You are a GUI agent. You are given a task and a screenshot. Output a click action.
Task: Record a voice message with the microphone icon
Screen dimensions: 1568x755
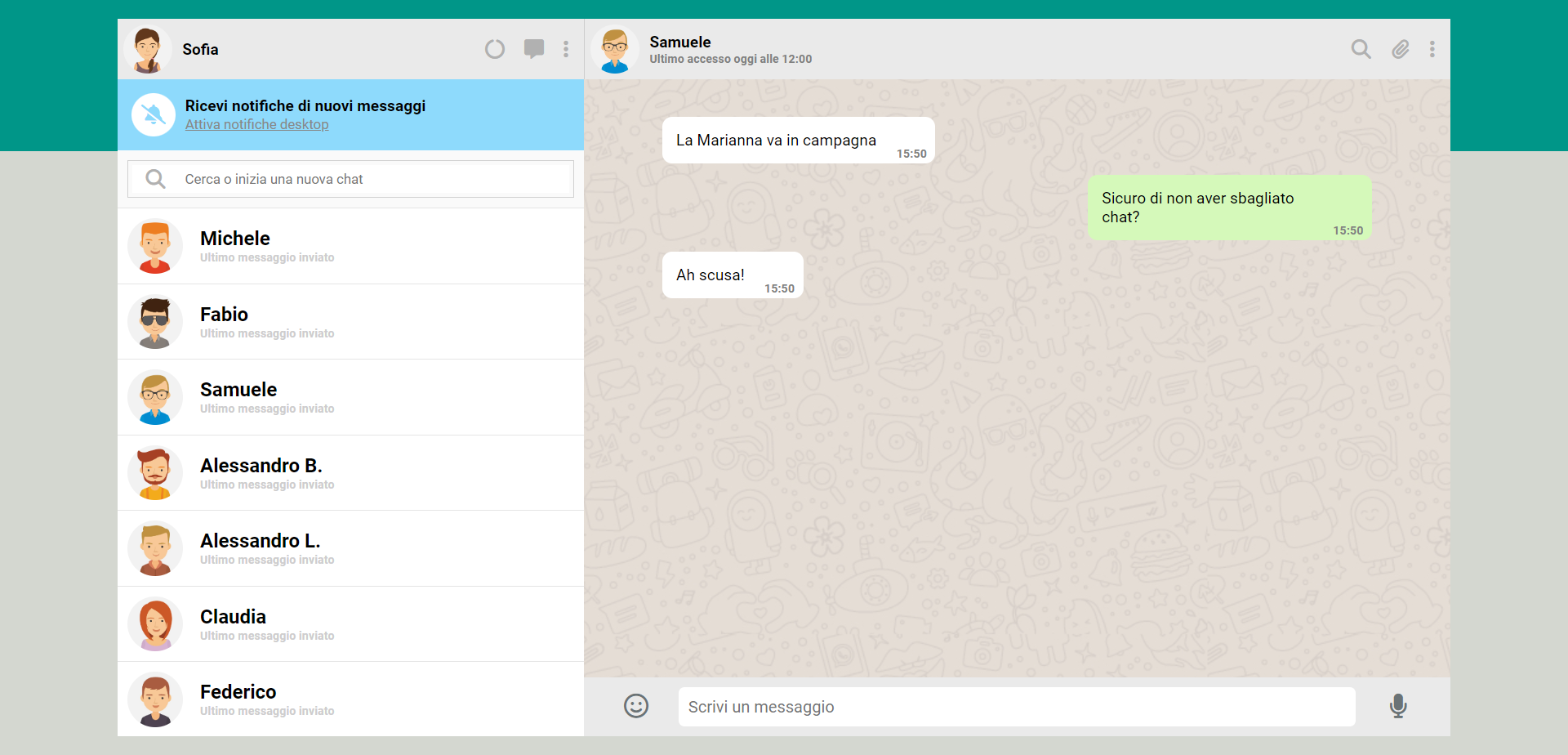tap(1398, 706)
